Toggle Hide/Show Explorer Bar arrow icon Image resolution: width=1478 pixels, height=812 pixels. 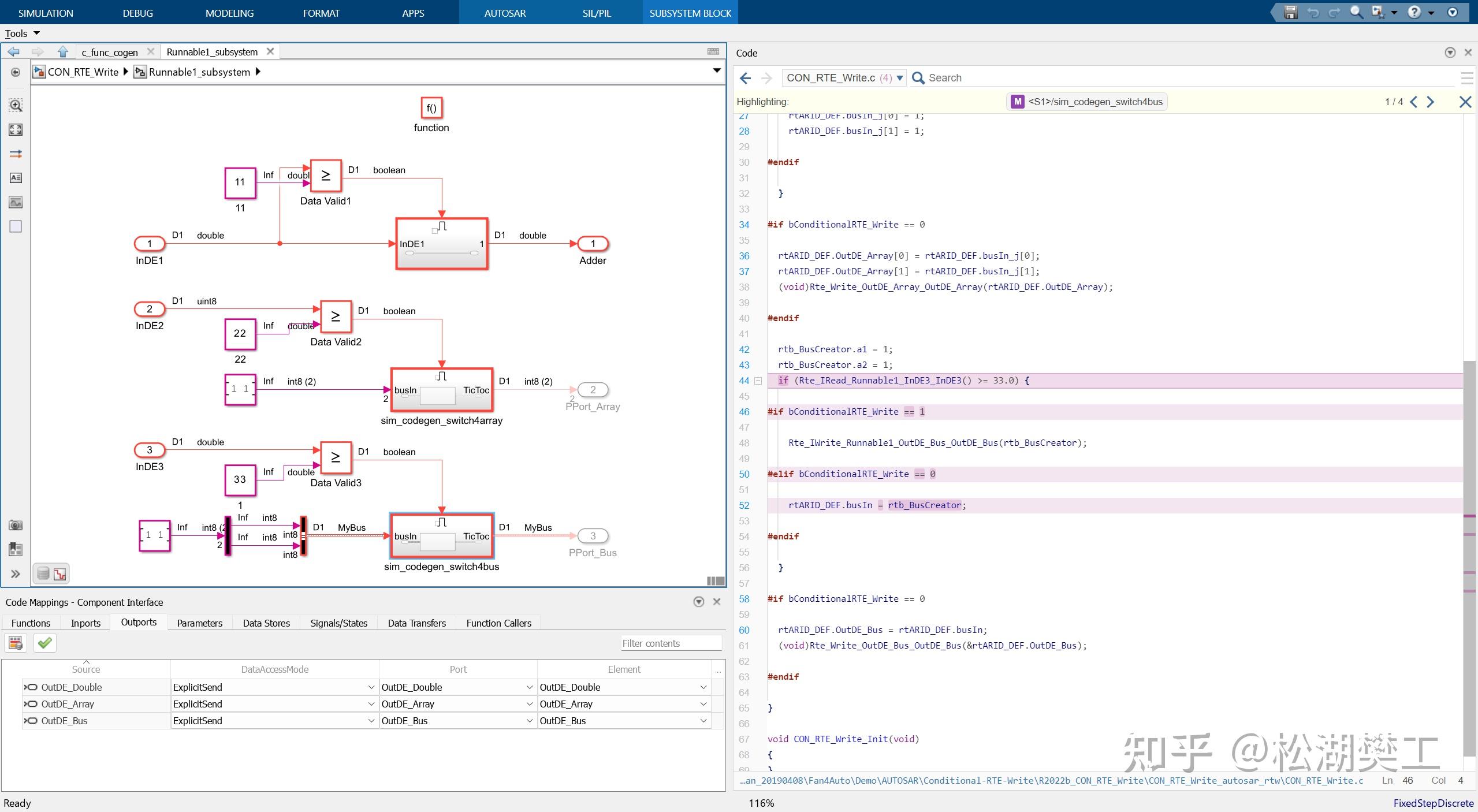point(16,72)
